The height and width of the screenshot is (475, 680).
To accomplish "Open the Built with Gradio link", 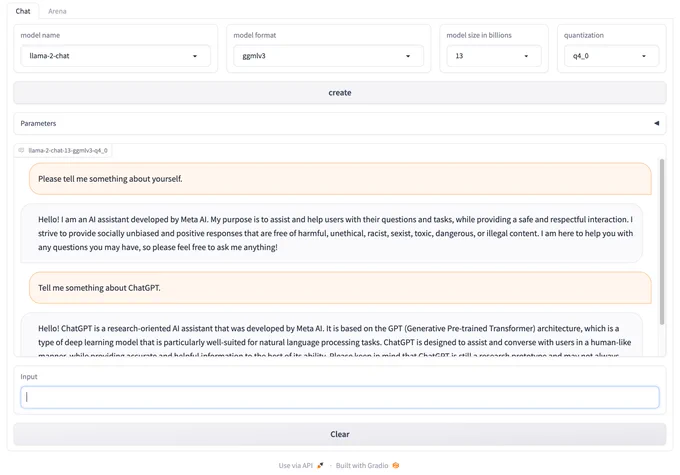I will click(367, 465).
